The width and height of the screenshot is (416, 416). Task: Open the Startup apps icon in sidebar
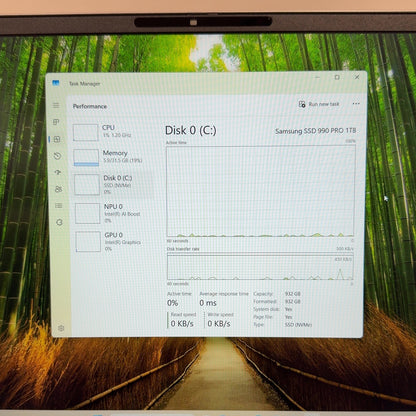[58, 172]
